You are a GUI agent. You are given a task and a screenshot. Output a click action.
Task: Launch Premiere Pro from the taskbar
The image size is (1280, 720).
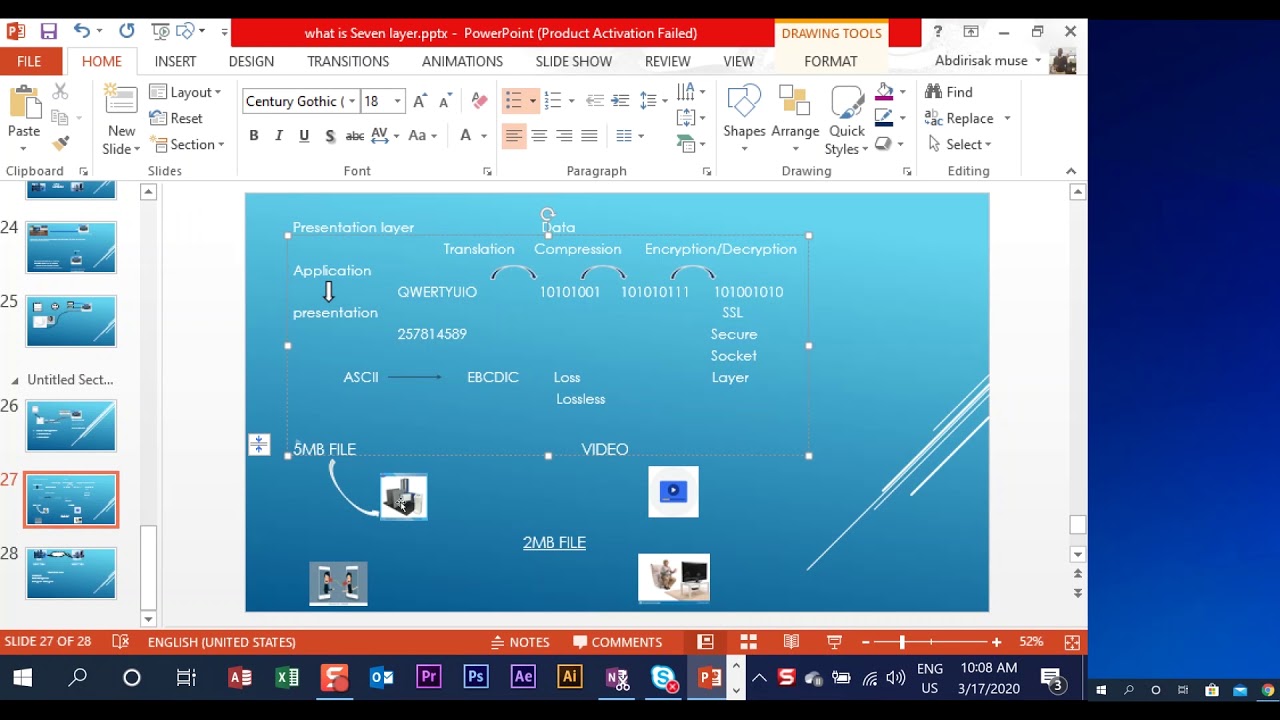pyautogui.click(x=429, y=677)
